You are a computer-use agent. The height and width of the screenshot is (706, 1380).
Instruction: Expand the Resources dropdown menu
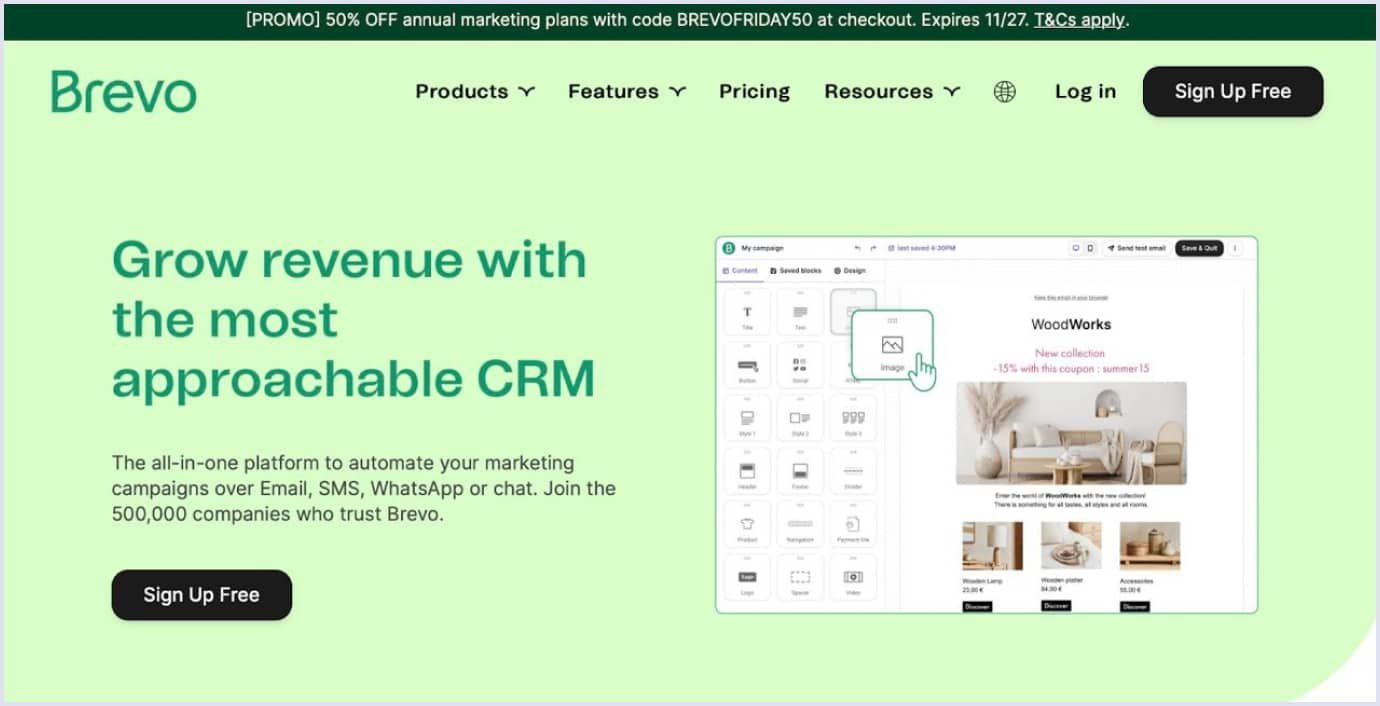pyautogui.click(x=892, y=91)
